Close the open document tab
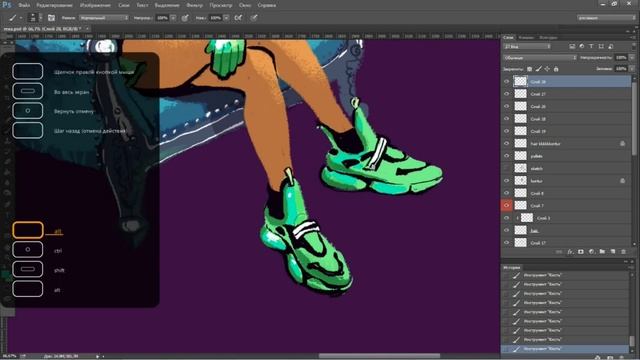 [x=87, y=29]
